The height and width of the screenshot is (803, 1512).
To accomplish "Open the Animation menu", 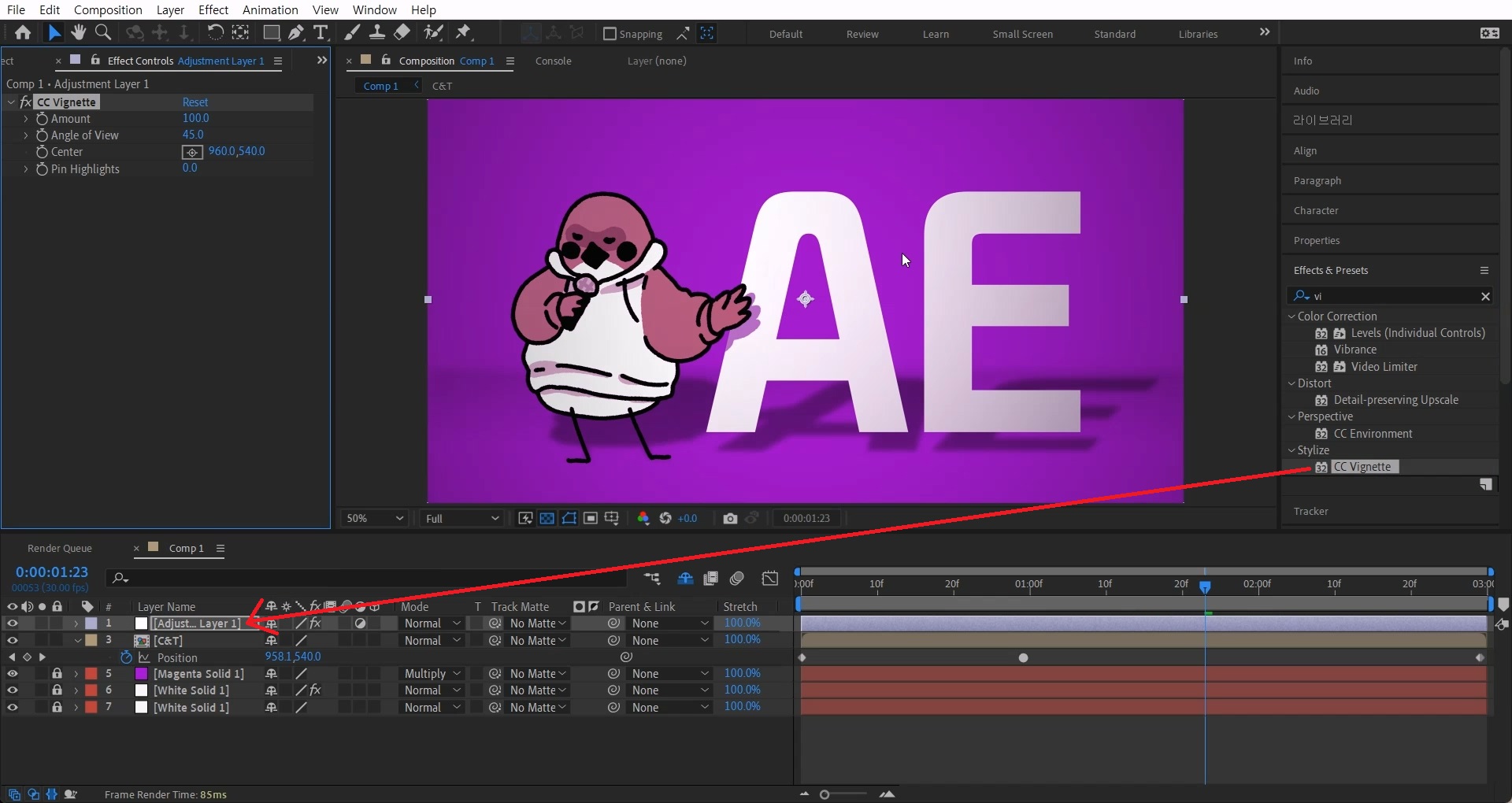I will point(270,10).
